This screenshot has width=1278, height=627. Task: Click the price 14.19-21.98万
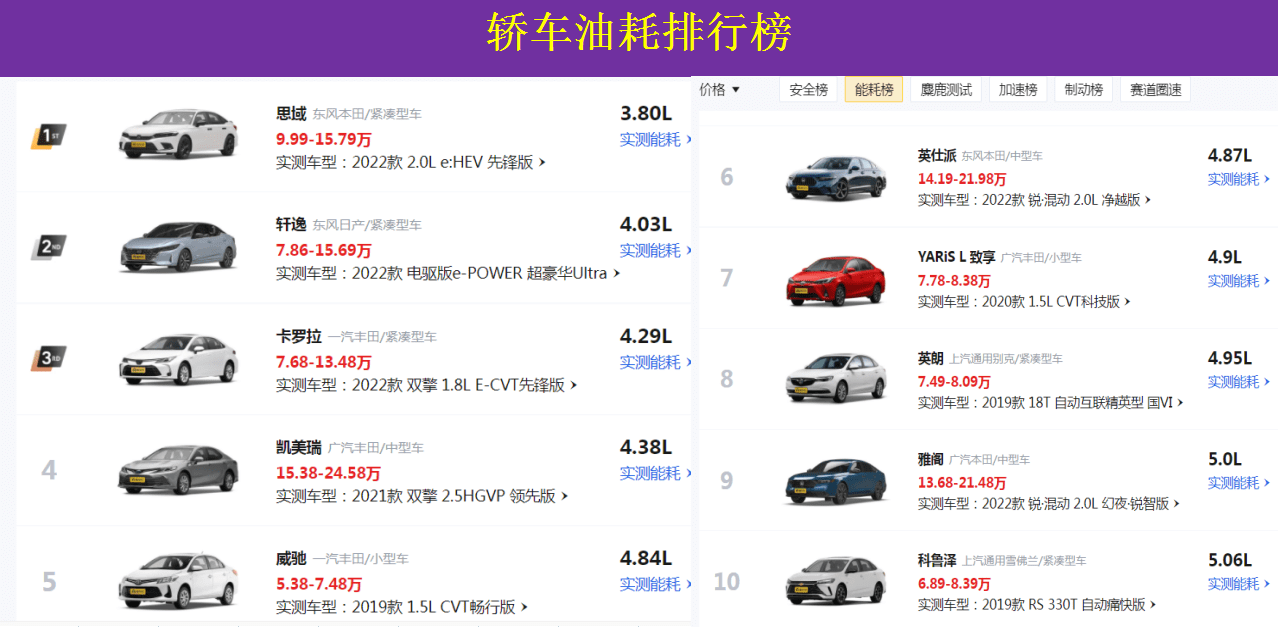tap(962, 179)
